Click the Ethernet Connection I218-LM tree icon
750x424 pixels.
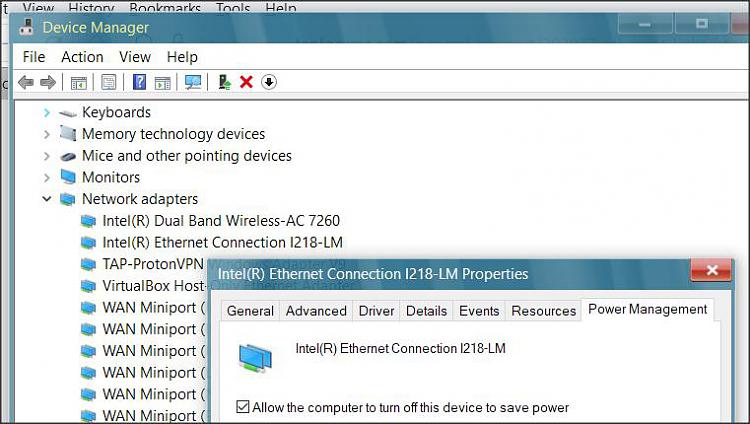tap(88, 243)
